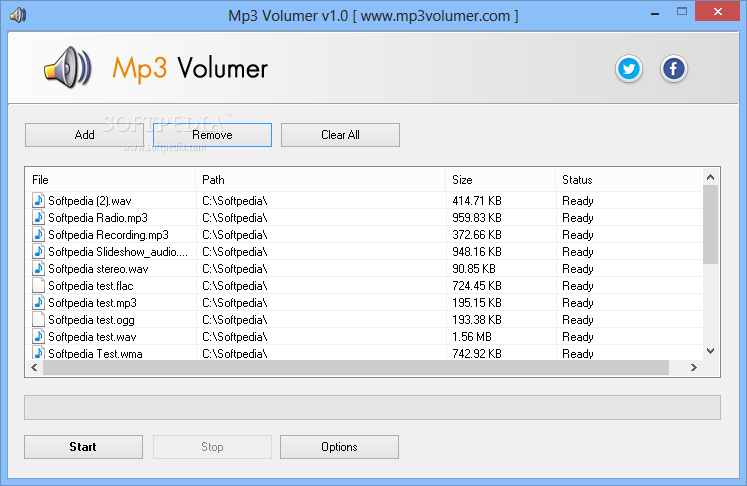
Task: Click the Add button
Action: point(84,135)
